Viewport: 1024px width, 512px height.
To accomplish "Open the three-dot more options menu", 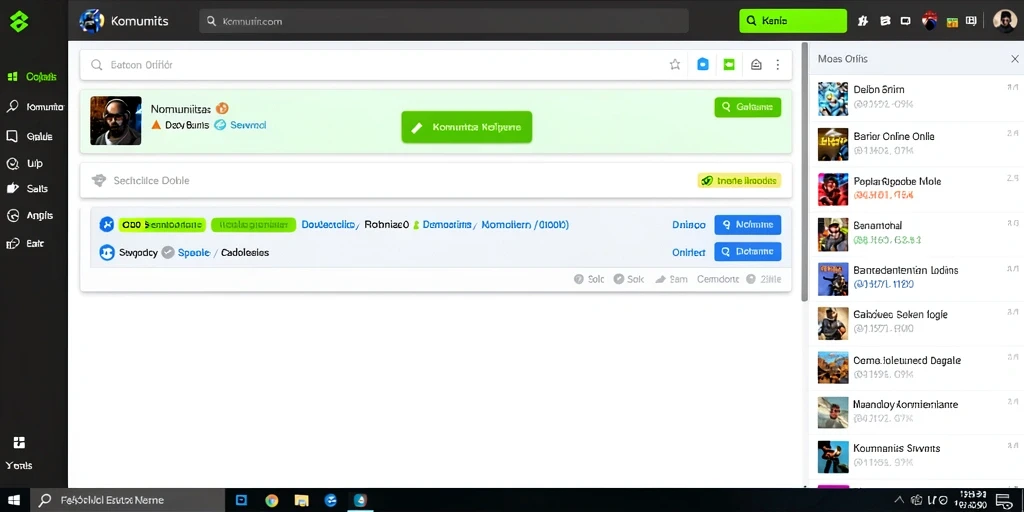I will click(x=777, y=65).
